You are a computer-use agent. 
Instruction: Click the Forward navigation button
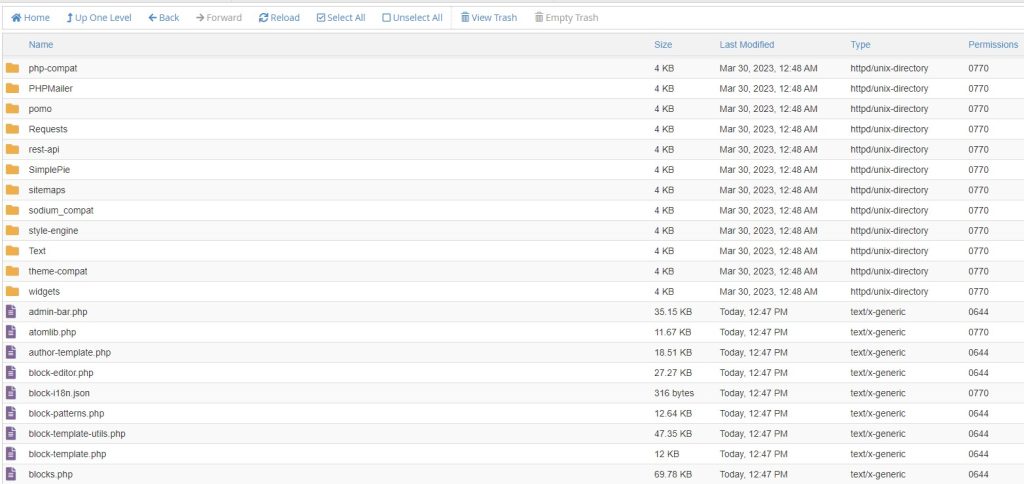point(219,18)
